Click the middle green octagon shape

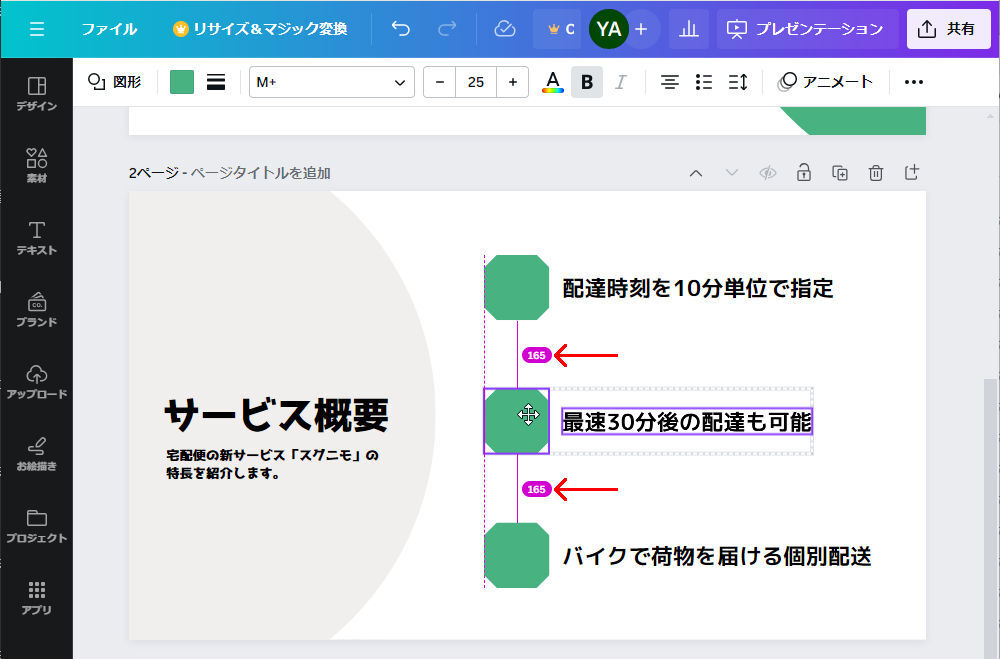pyautogui.click(x=517, y=421)
